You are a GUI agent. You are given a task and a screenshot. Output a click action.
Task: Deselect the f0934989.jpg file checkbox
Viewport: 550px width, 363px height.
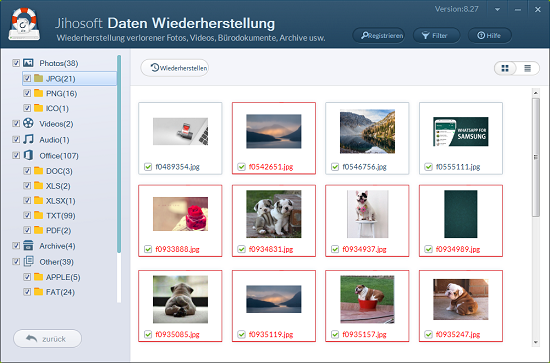(x=428, y=249)
